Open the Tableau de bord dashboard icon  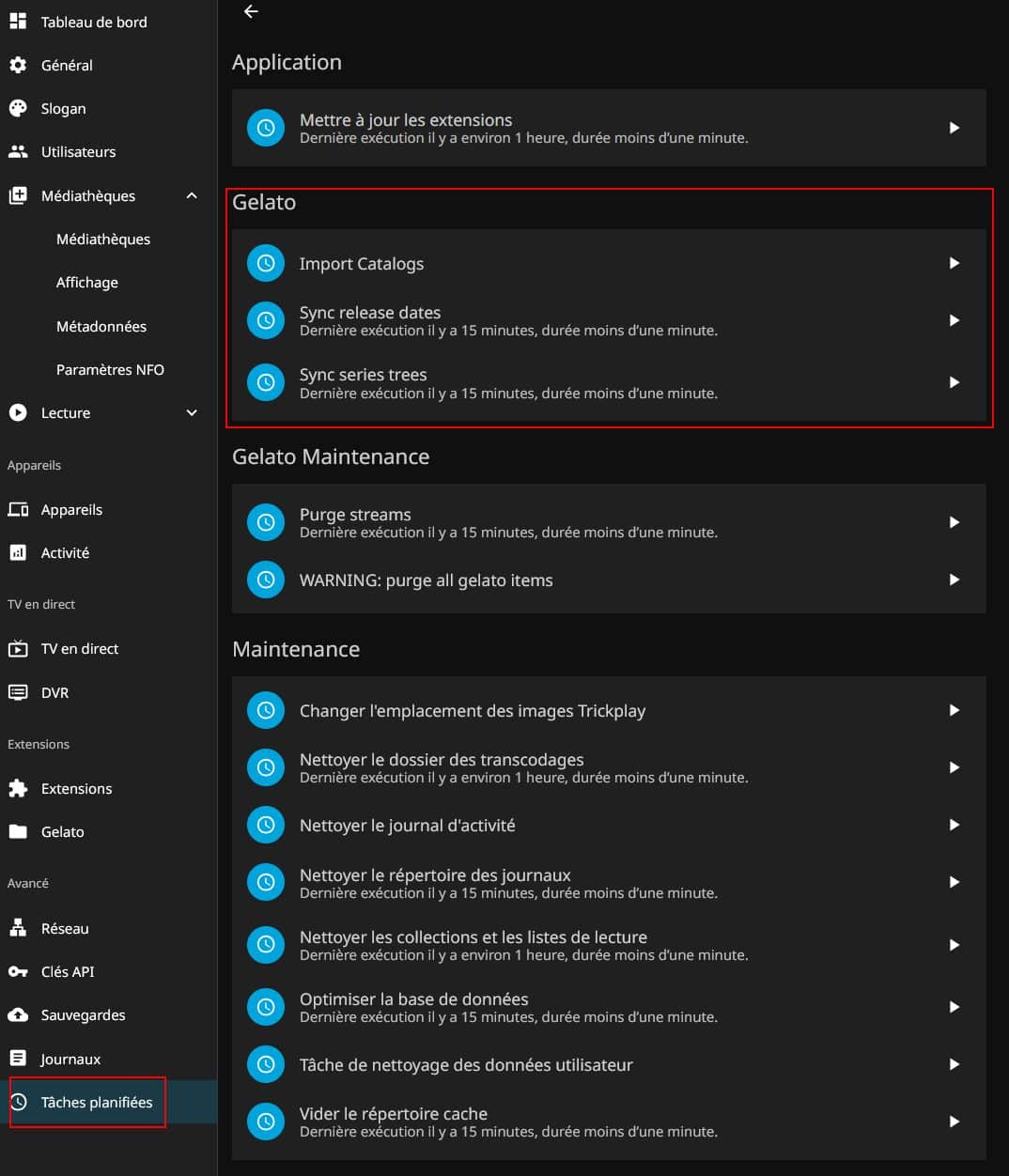[18, 21]
